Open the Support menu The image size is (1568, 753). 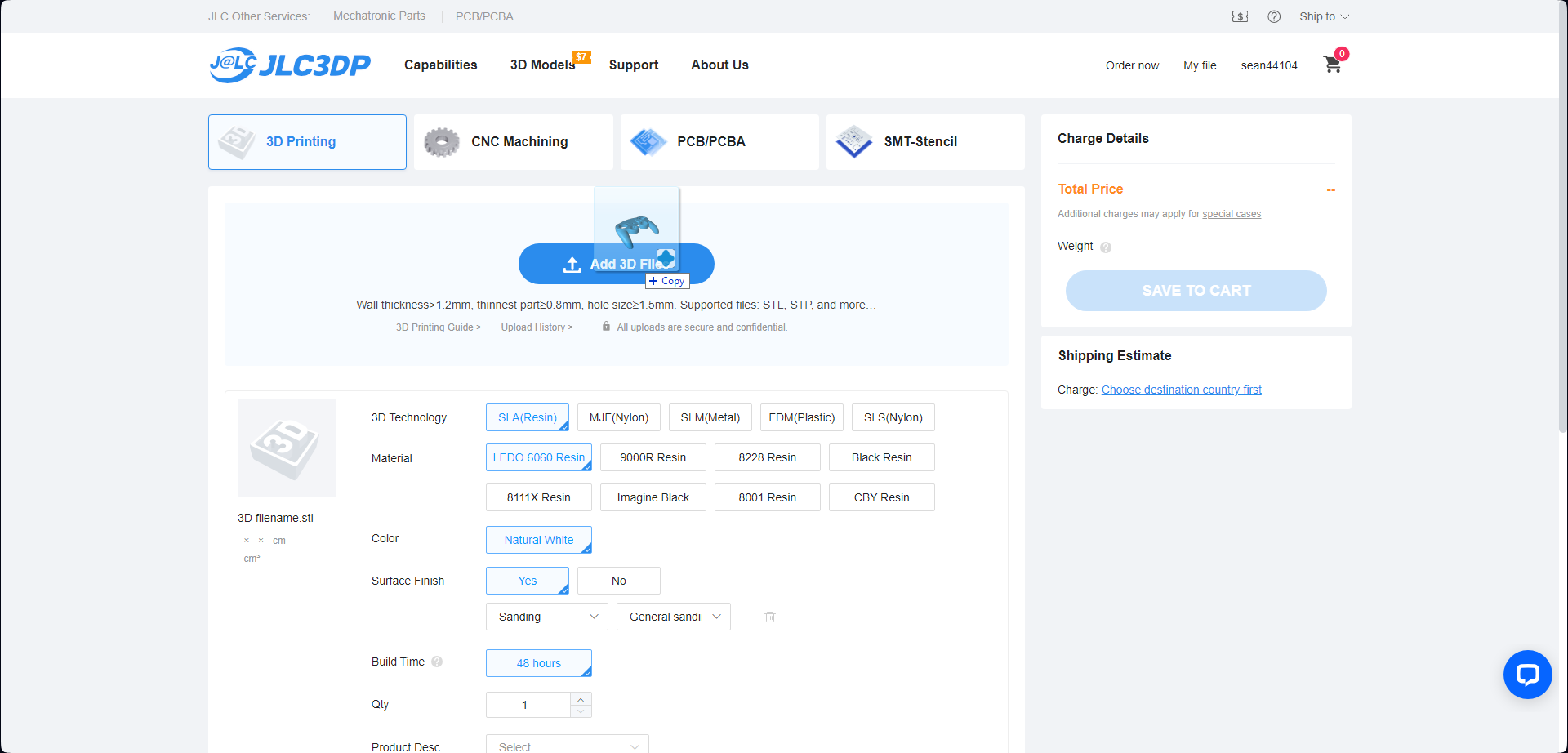[634, 65]
